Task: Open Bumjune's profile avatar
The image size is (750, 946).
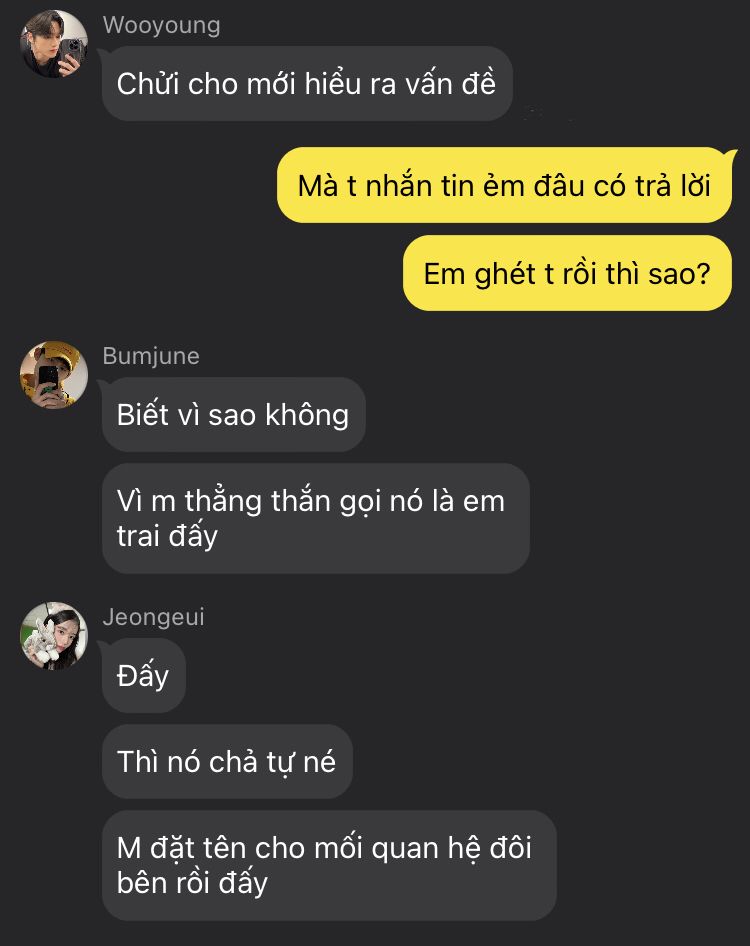Action: (54, 375)
